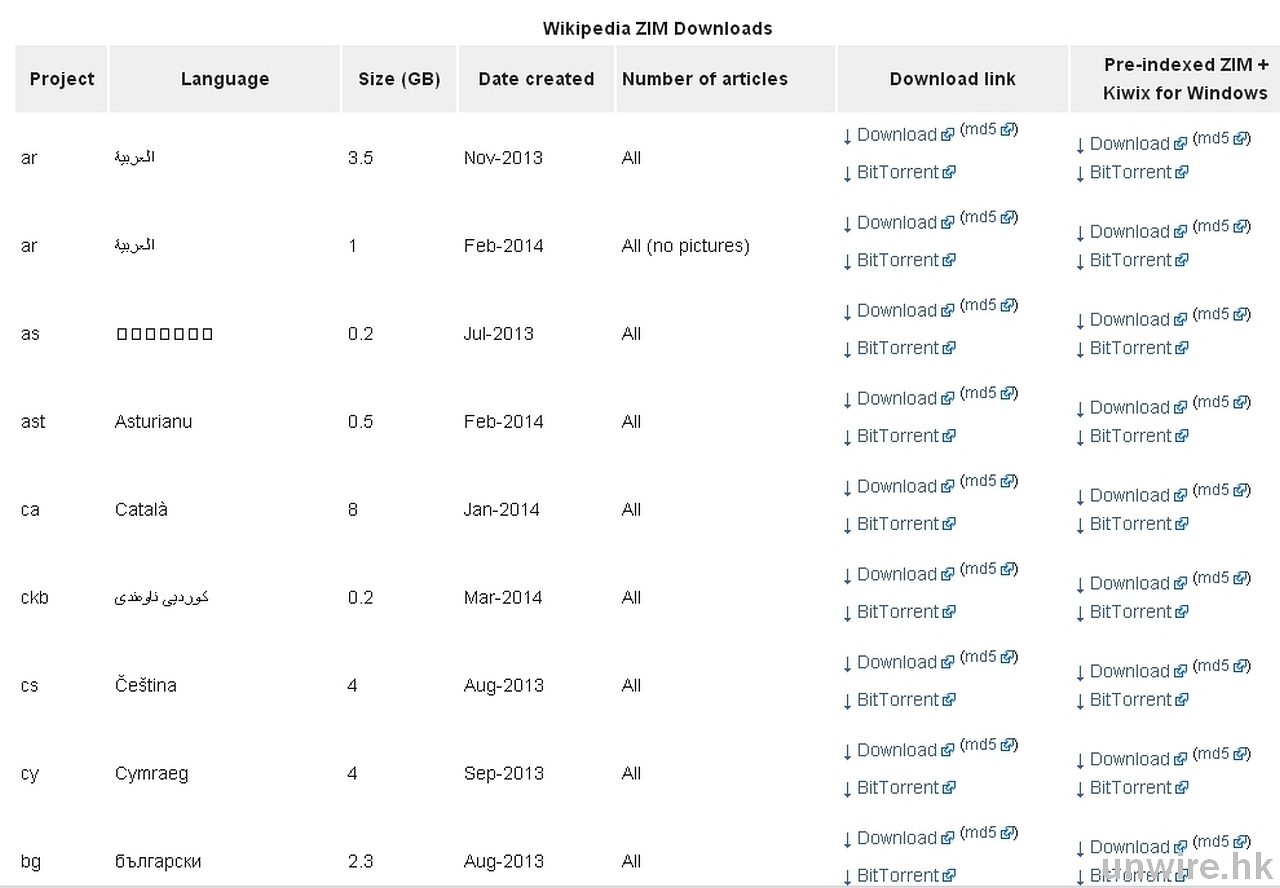The image size is (1280, 888).
Task: Click md5 link in the Čeština download row
Action: [978, 657]
